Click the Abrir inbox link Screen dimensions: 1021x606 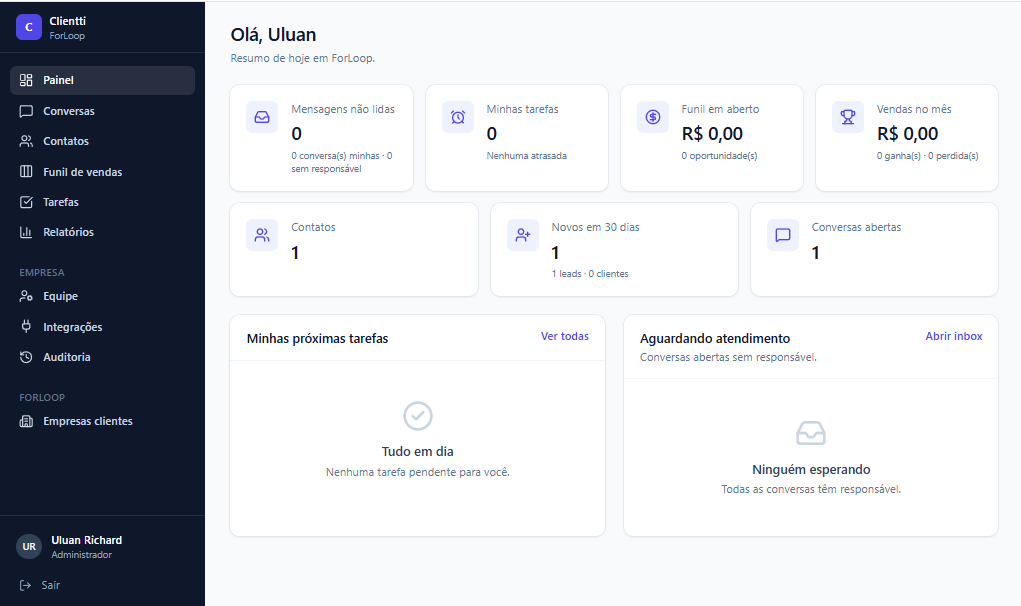pyautogui.click(x=954, y=337)
